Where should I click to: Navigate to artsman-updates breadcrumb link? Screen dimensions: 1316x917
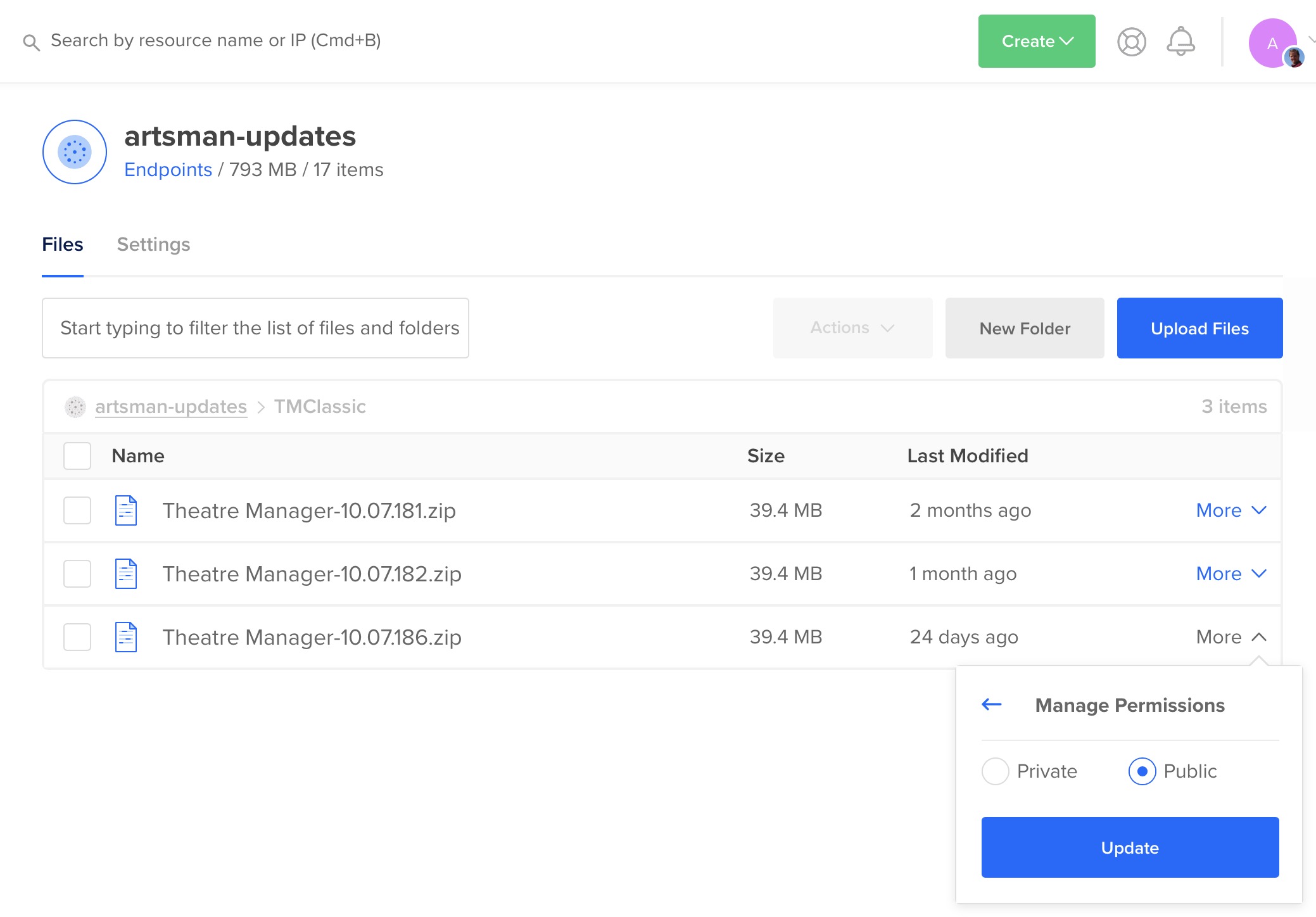[x=171, y=407]
